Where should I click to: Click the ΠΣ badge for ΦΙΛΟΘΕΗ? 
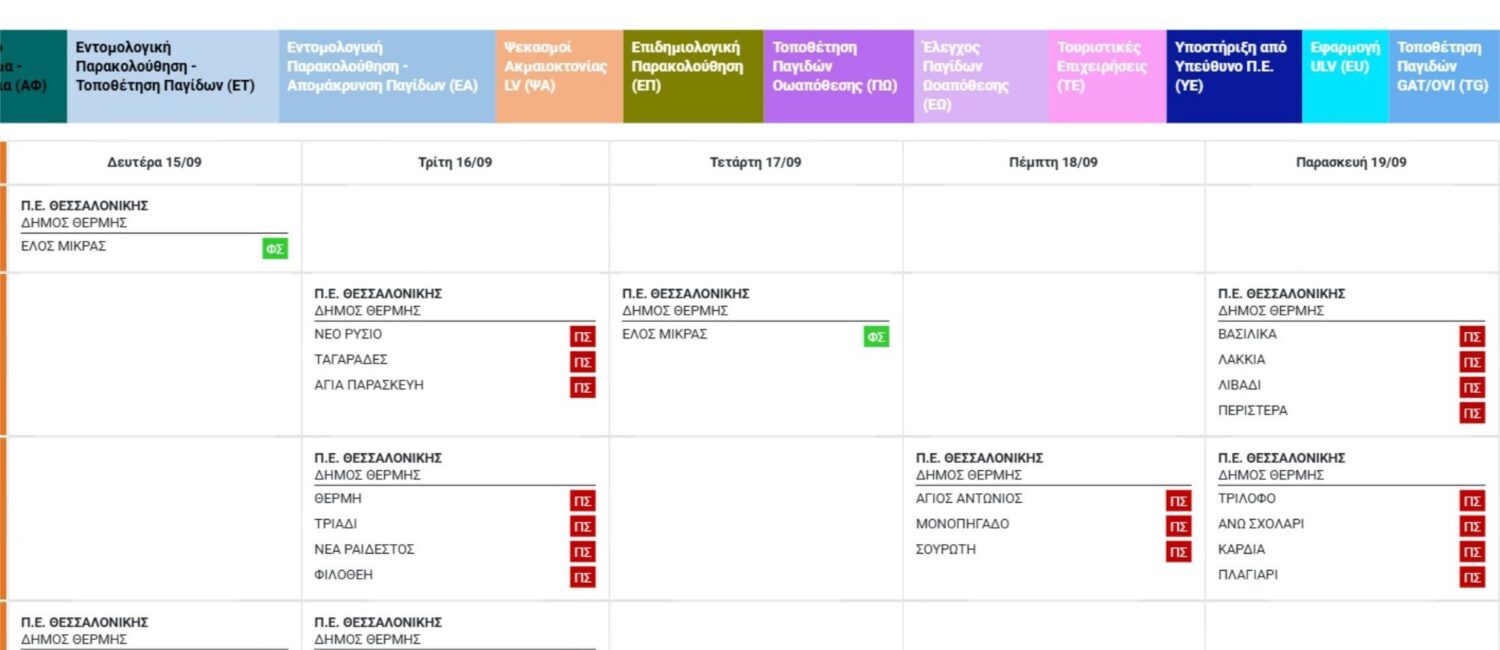(583, 577)
